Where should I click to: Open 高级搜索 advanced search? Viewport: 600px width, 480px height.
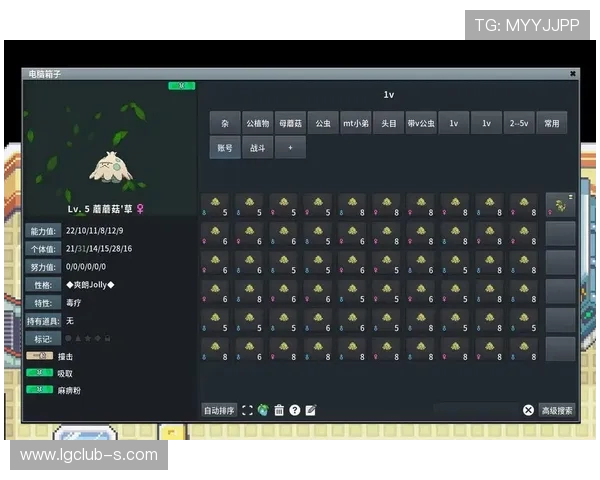pos(557,410)
